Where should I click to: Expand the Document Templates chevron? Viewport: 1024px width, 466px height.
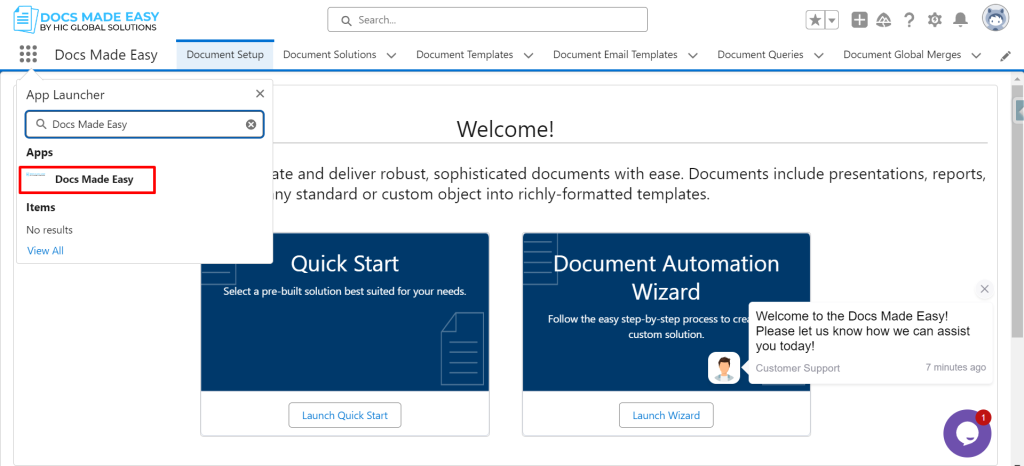(x=528, y=55)
